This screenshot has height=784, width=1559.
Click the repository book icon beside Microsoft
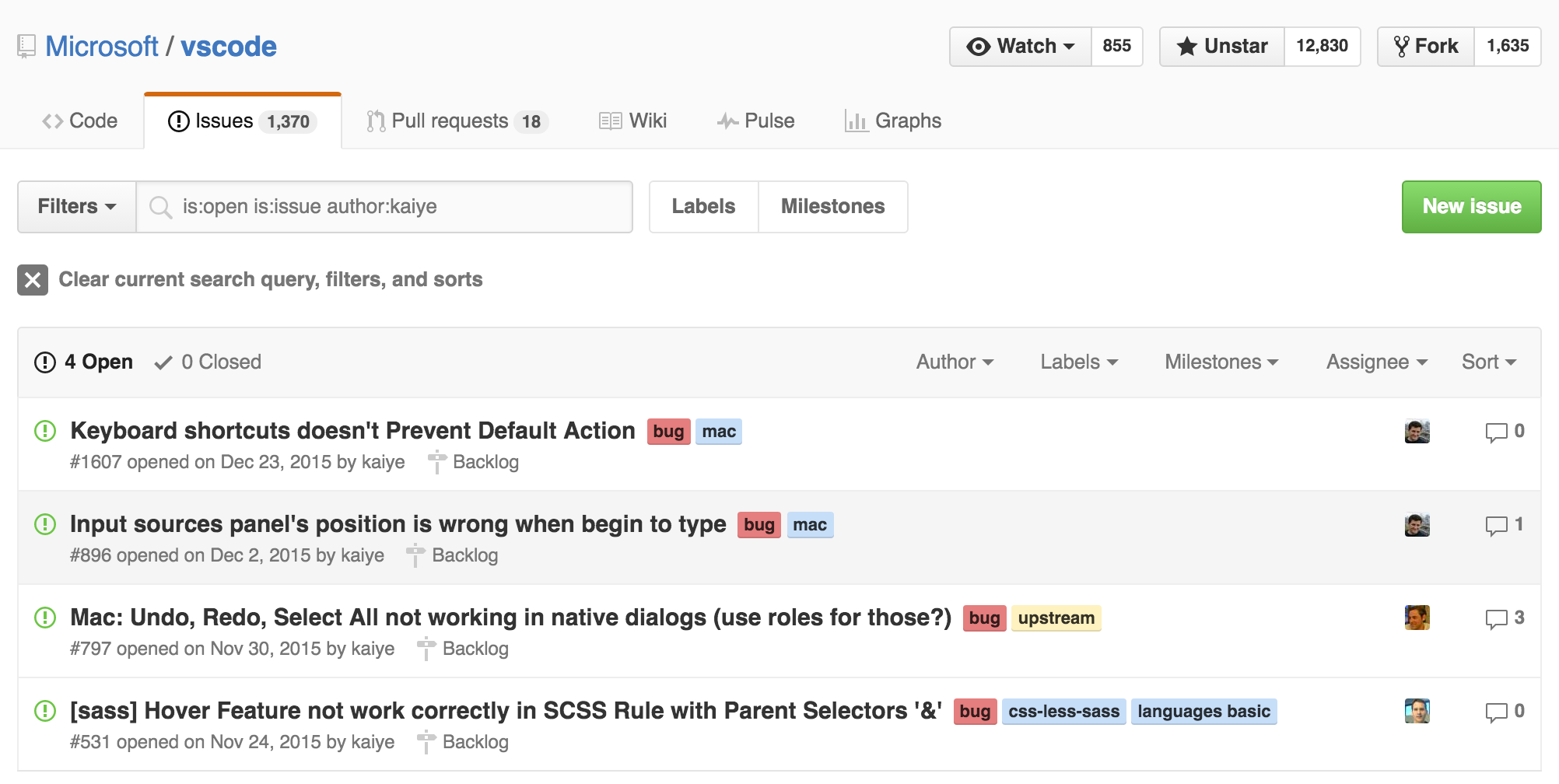tap(26, 47)
